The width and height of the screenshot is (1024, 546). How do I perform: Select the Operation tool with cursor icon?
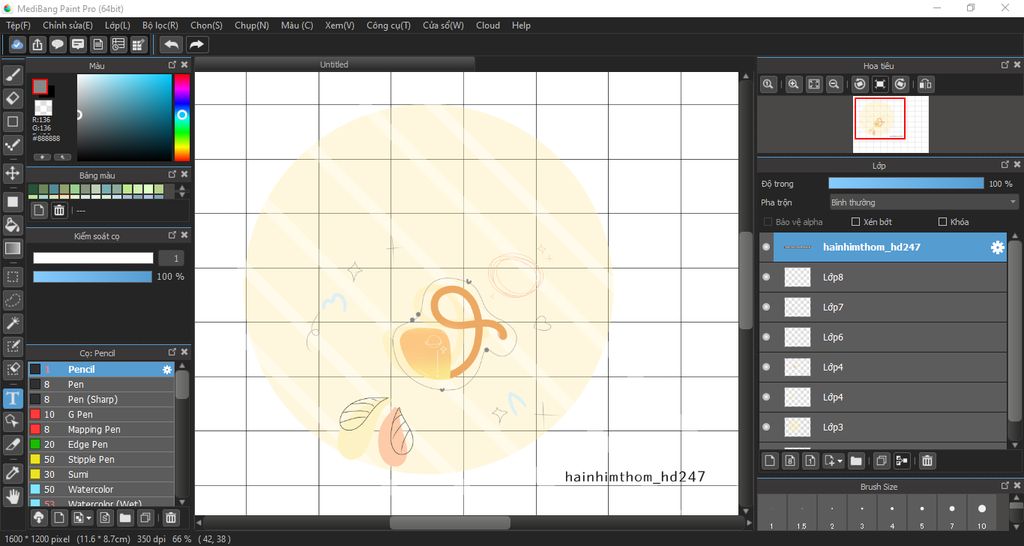12,421
